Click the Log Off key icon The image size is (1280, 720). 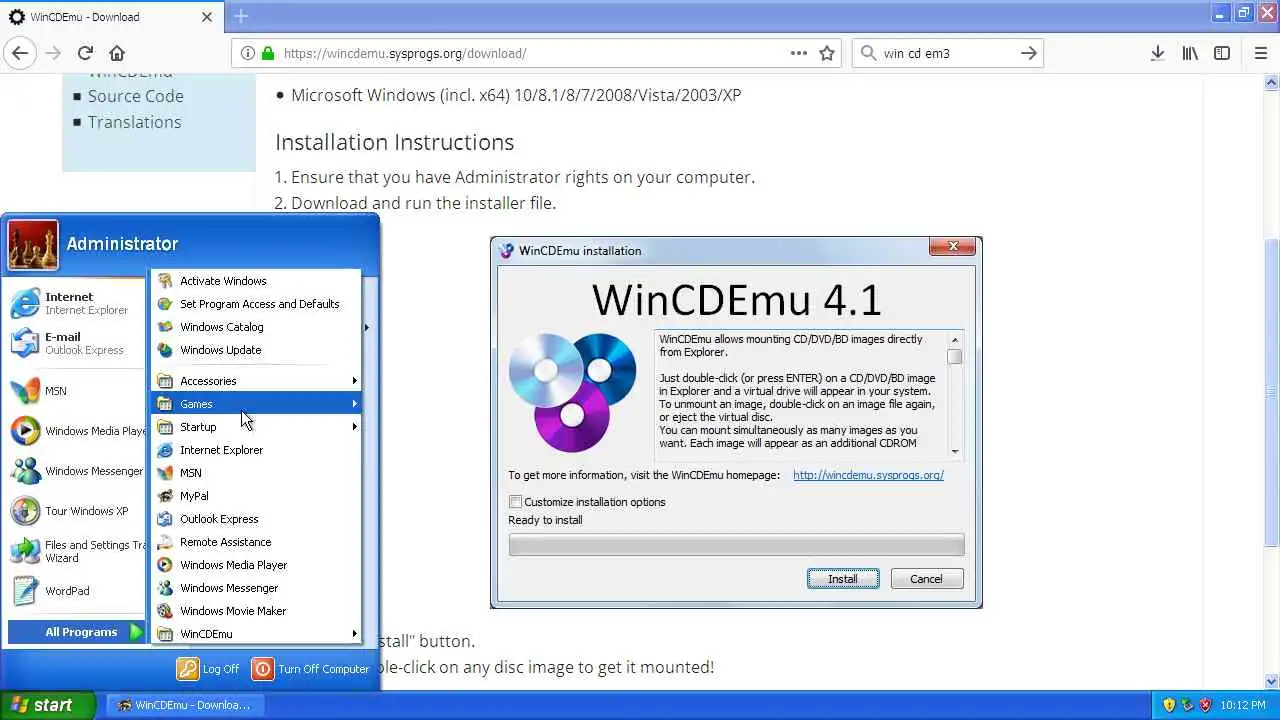[x=187, y=669]
